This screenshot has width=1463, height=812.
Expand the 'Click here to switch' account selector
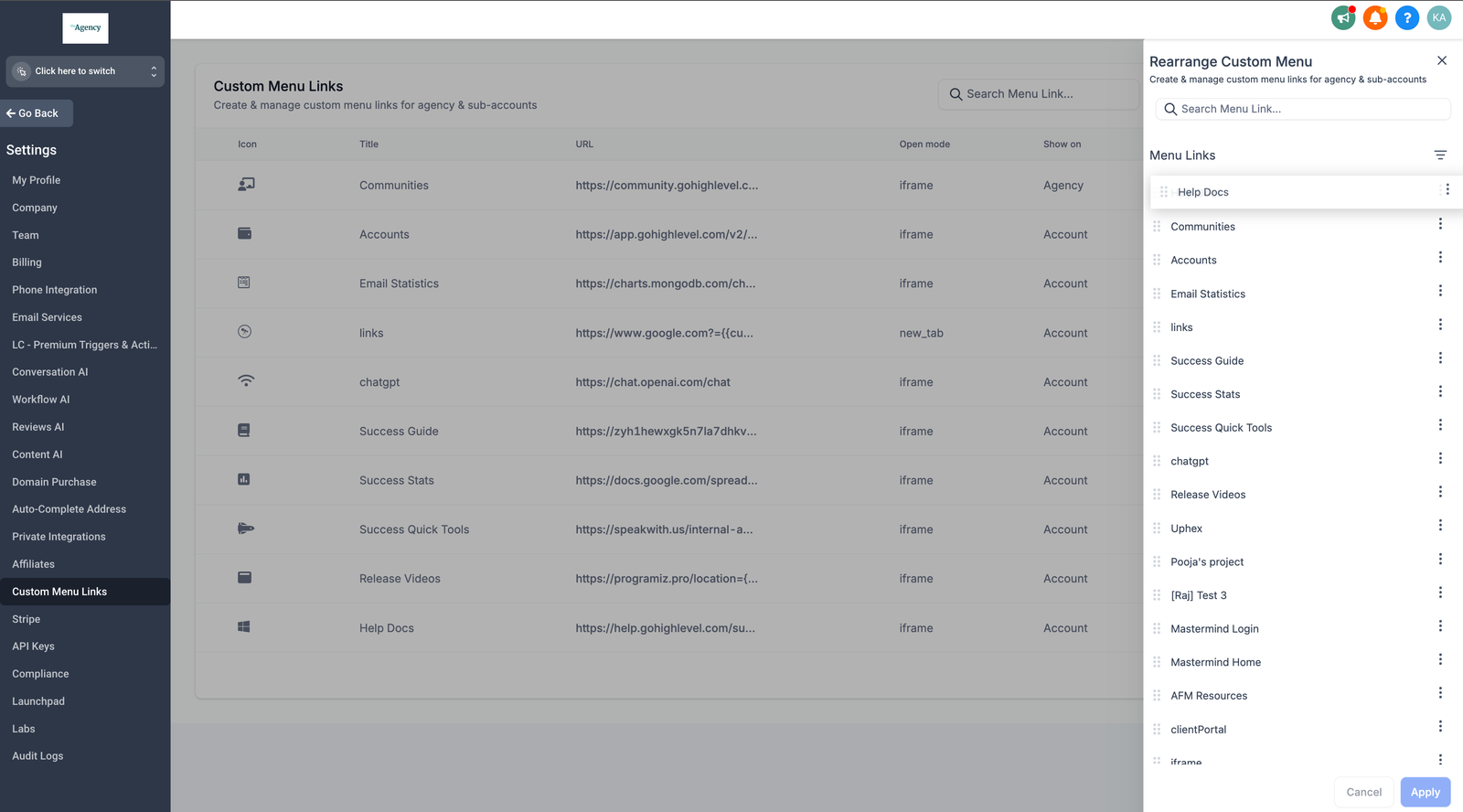[85, 71]
